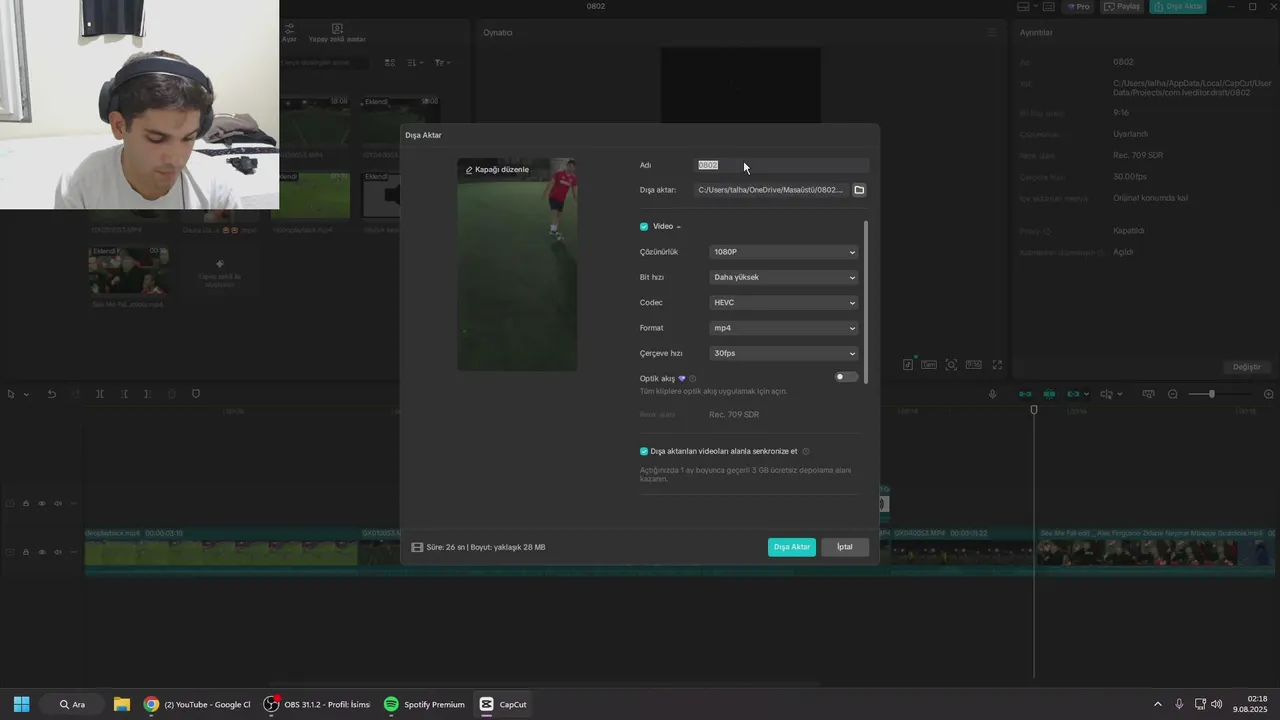This screenshot has height=720, width=1280.
Task: Click Dışa Aktar export confirm button
Action: point(792,547)
